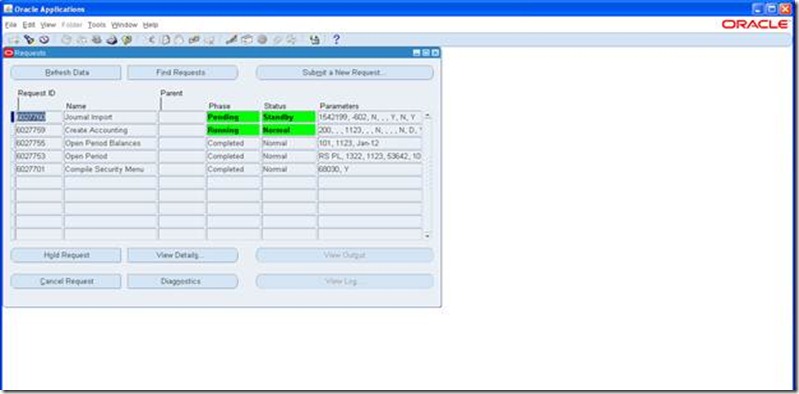799x394 pixels.
Task: Click the flashlight Find toolbar icon
Action: tap(29, 40)
